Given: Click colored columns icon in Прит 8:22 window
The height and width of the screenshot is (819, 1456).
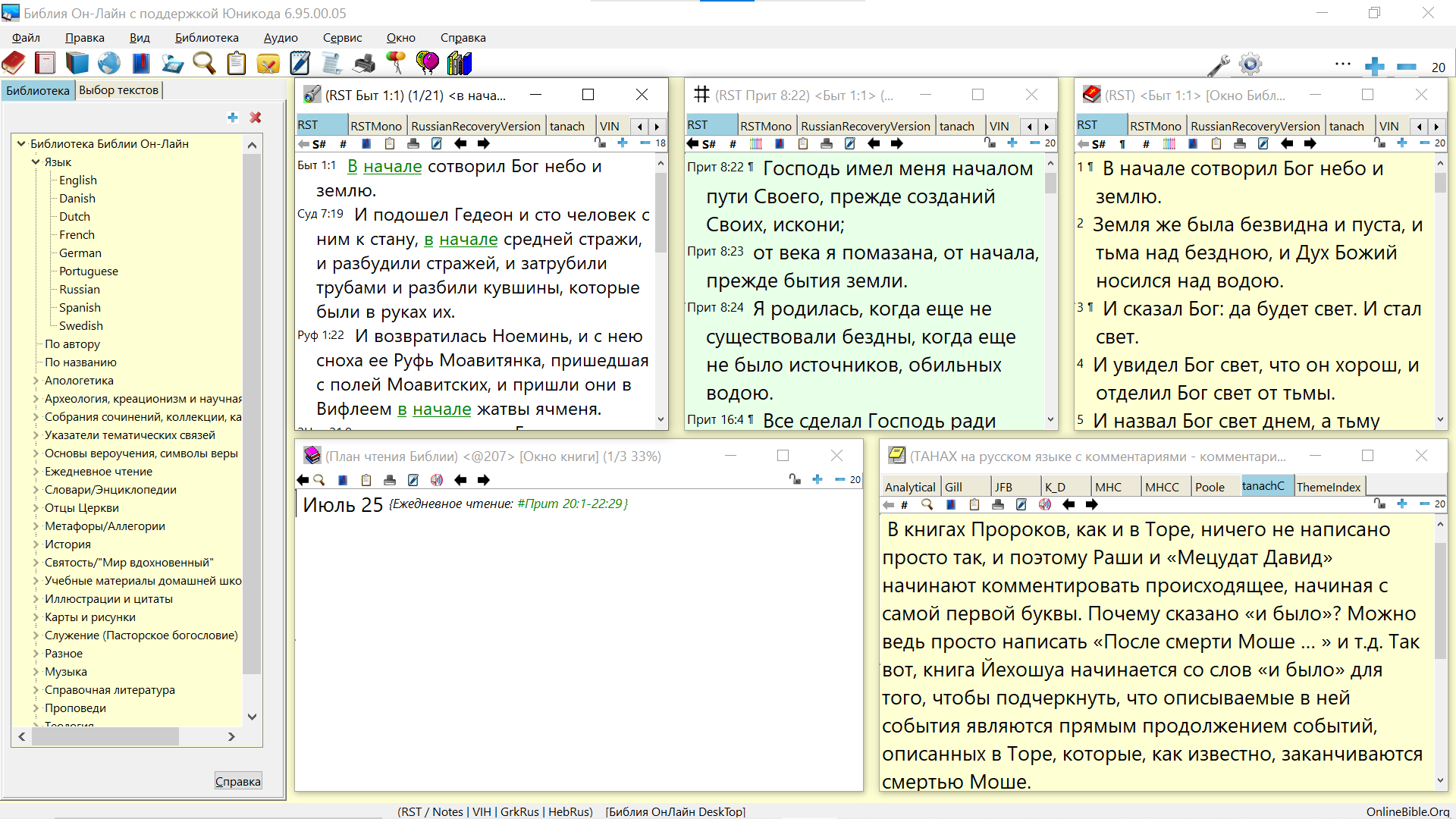Looking at the screenshot, I should point(756,143).
